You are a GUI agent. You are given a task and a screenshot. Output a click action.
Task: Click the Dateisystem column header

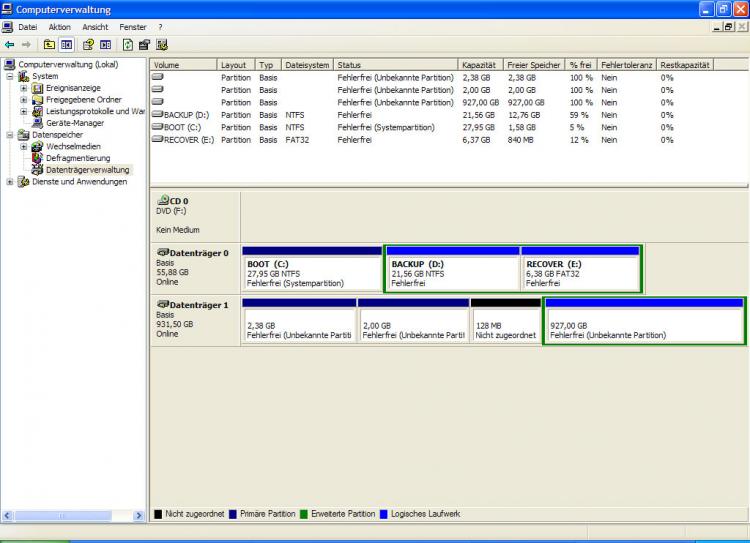coord(307,65)
